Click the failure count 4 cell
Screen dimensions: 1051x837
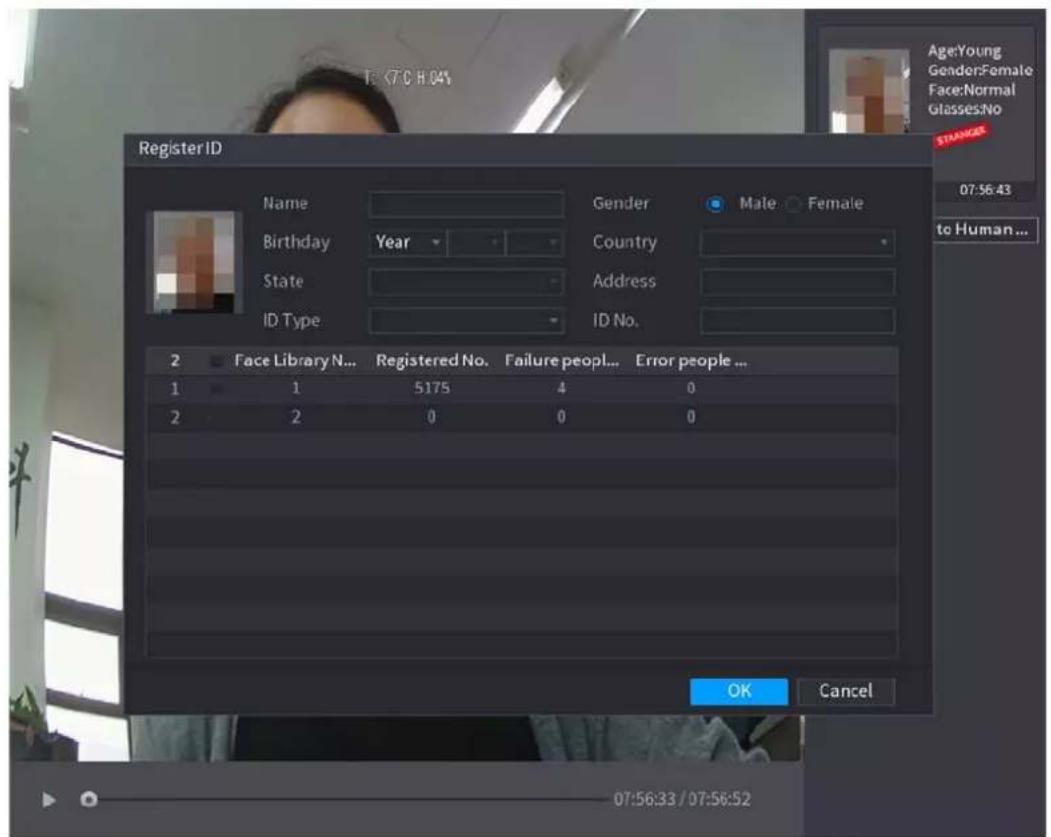(x=561, y=389)
